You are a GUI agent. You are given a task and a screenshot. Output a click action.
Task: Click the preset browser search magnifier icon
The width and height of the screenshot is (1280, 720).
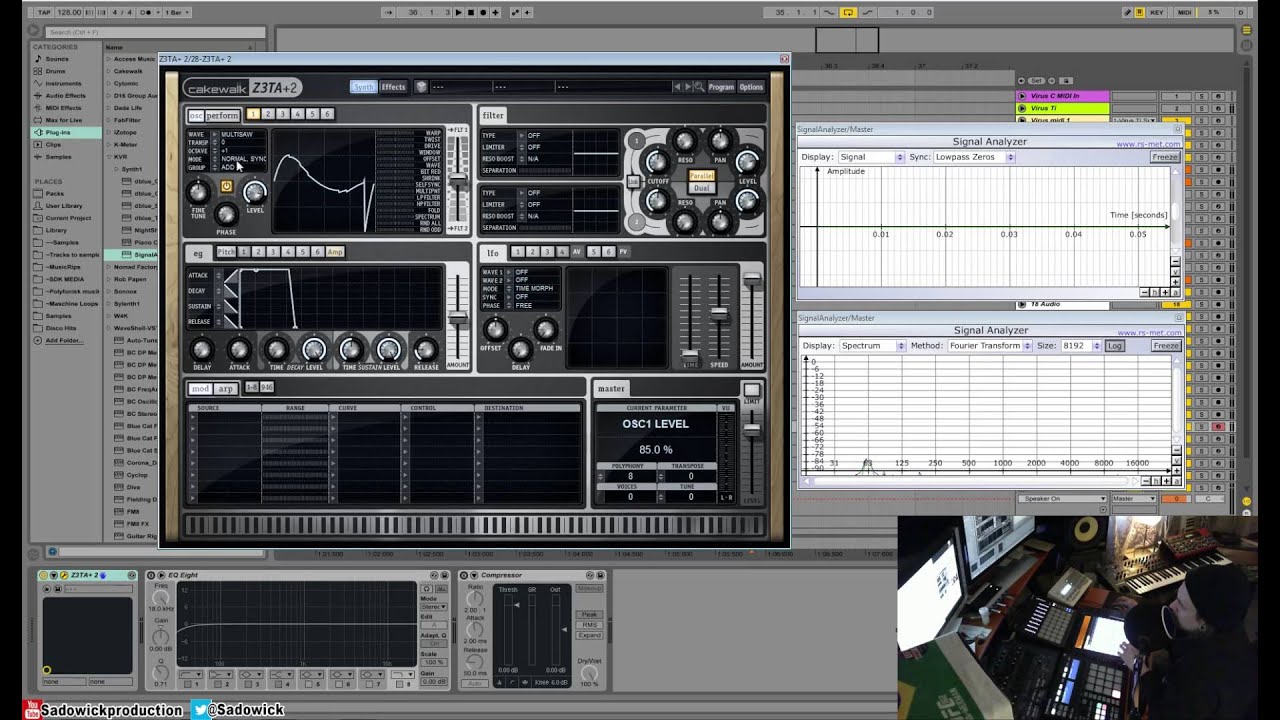pos(699,87)
